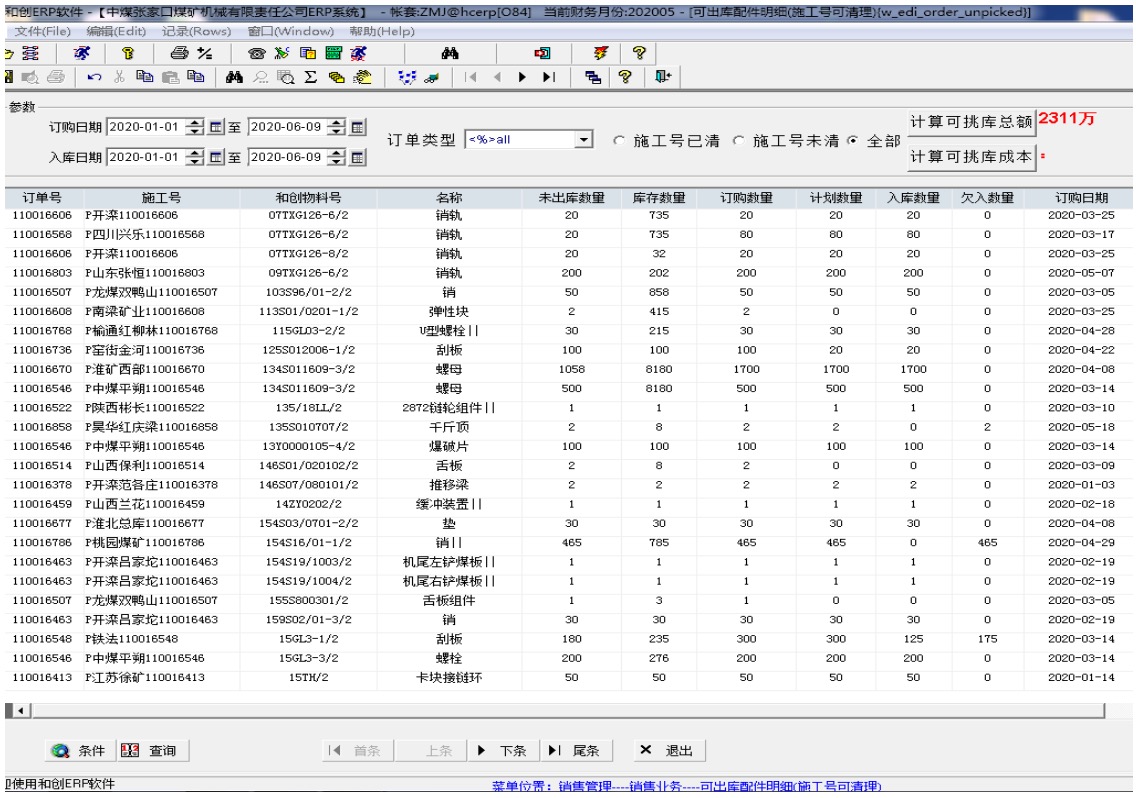
Task: Open the 文件(File) menu
Action: (x=43, y=31)
